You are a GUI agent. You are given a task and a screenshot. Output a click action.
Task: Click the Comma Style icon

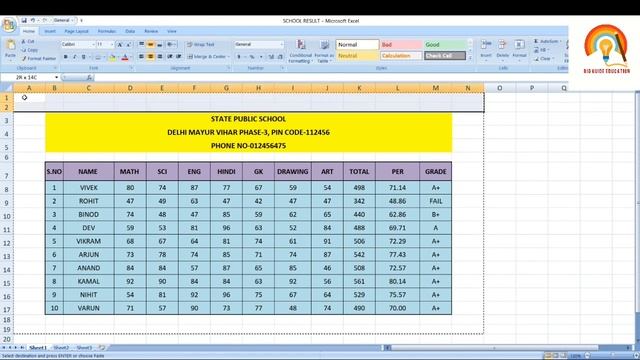261,57
